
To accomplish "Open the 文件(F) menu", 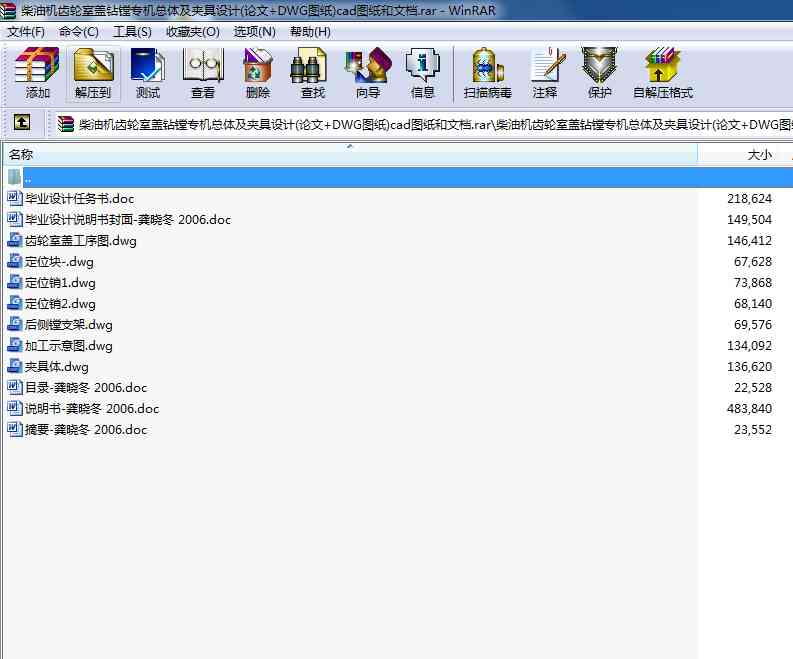I will point(26,31).
